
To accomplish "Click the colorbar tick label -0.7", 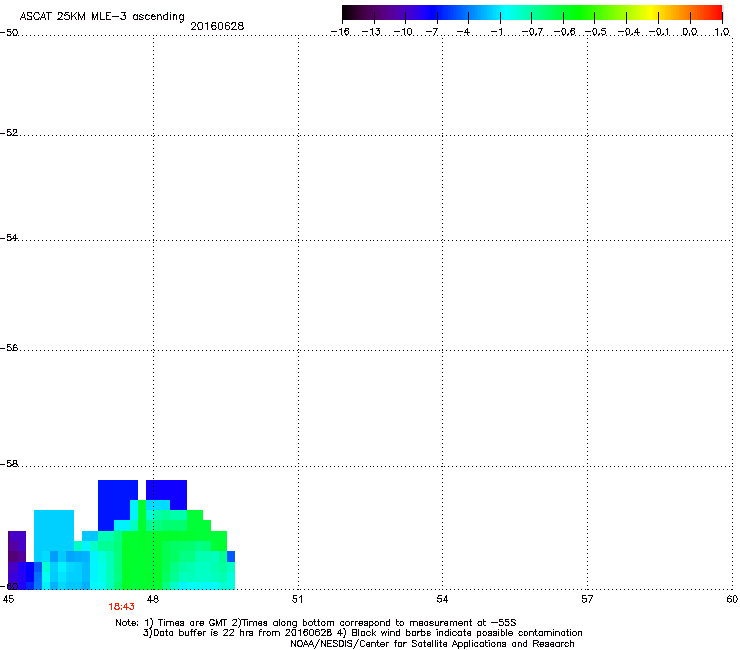I will pos(532,32).
